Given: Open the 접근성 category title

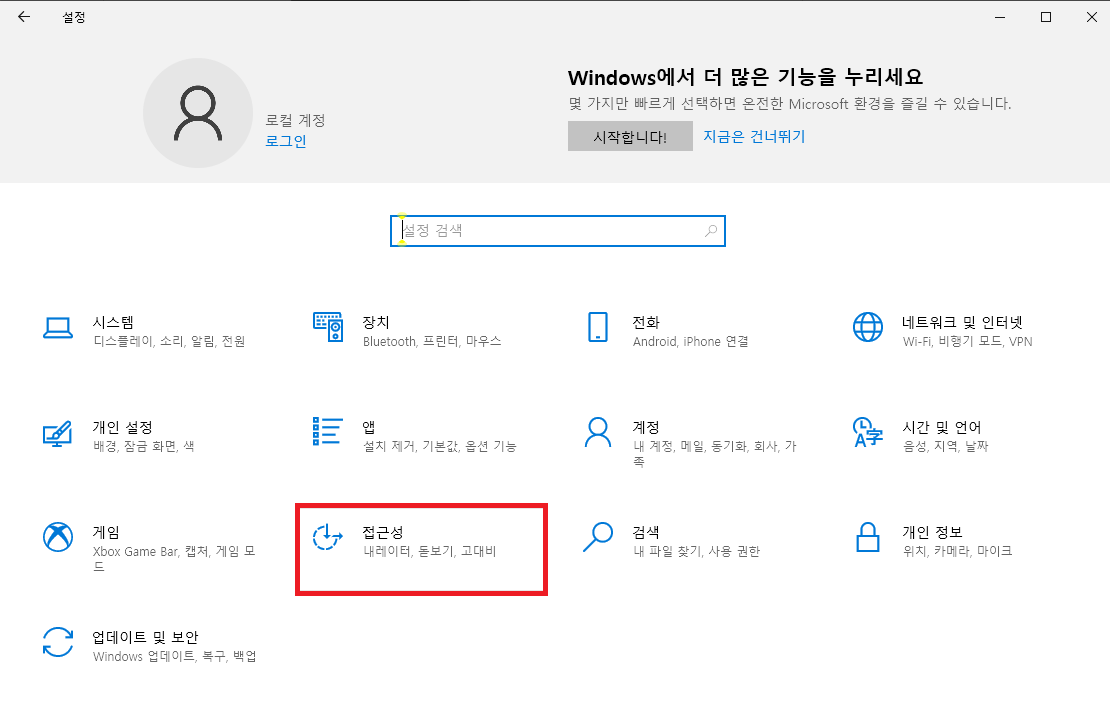Looking at the screenshot, I should tap(383, 532).
